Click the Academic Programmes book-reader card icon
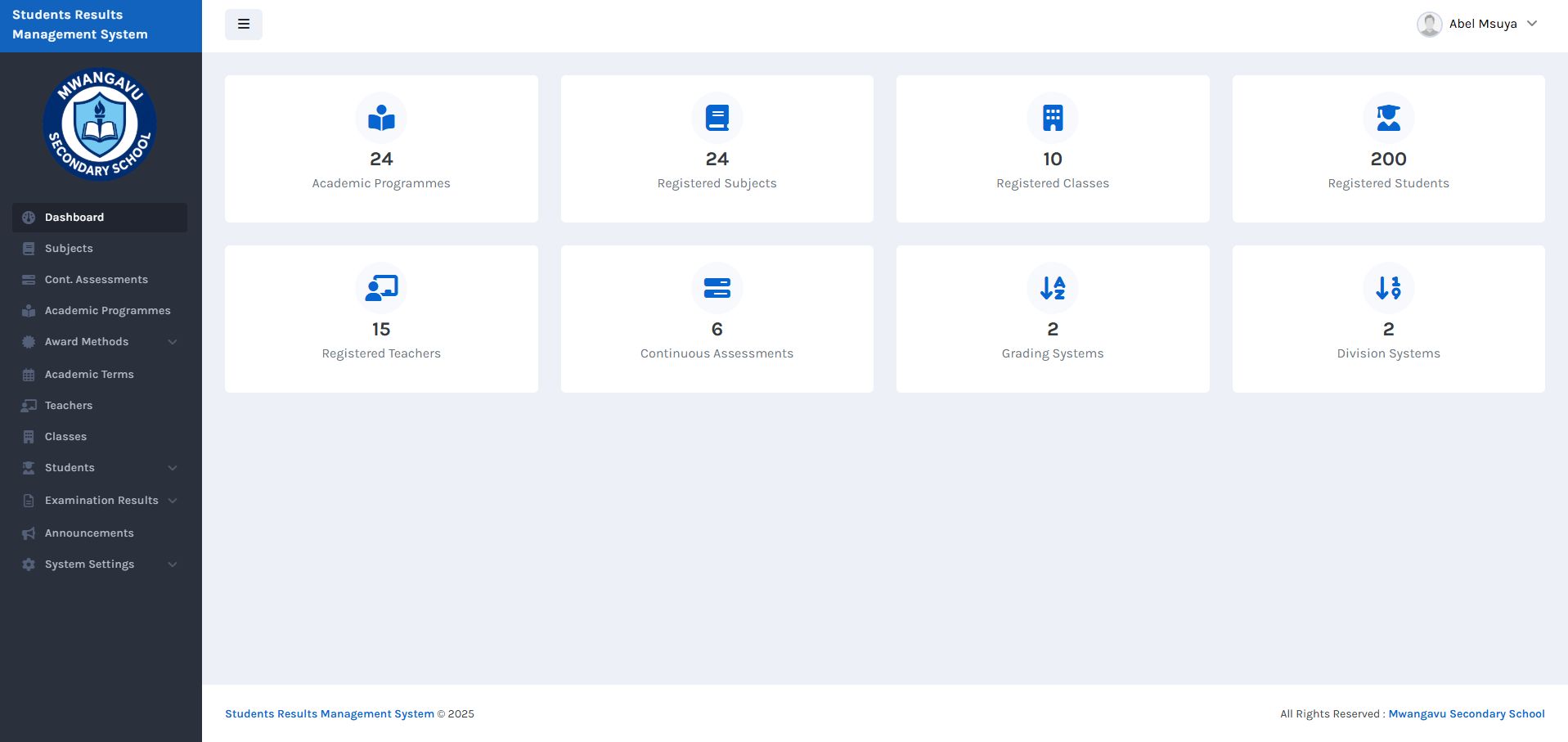1568x742 pixels. pyautogui.click(x=381, y=118)
